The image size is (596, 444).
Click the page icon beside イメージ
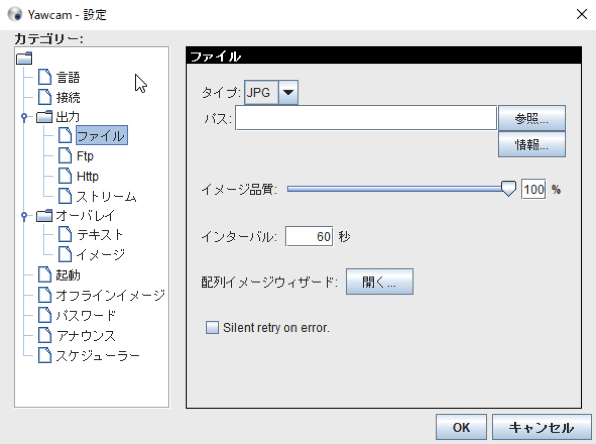65,254
